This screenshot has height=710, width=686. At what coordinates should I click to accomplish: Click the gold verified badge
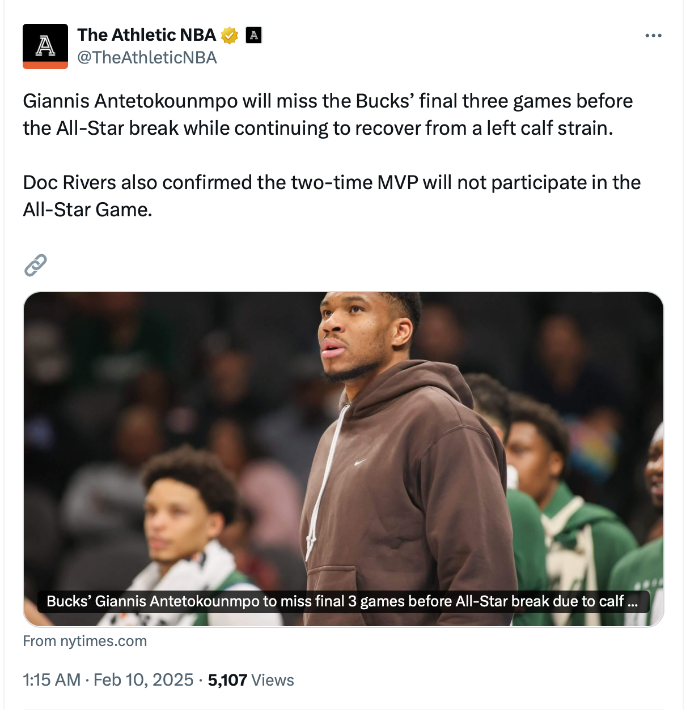pyautogui.click(x=230, y=36)
